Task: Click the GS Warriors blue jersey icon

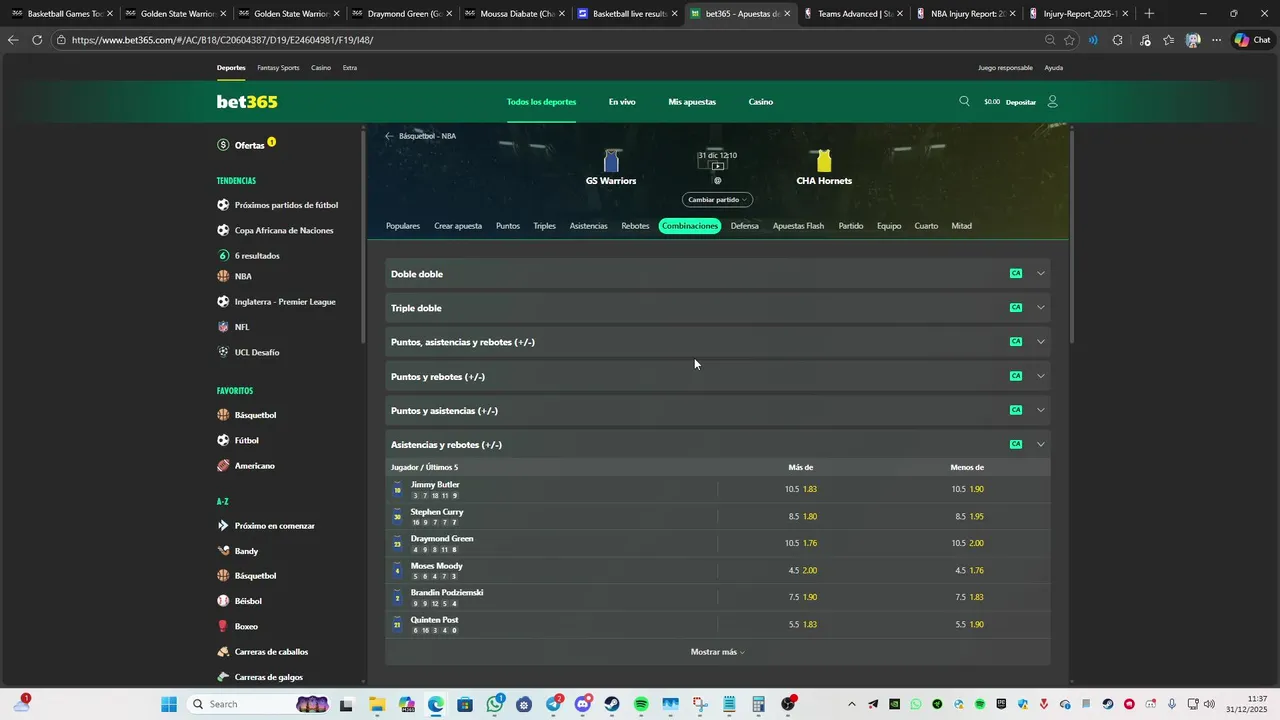Action: pos(611,161)
